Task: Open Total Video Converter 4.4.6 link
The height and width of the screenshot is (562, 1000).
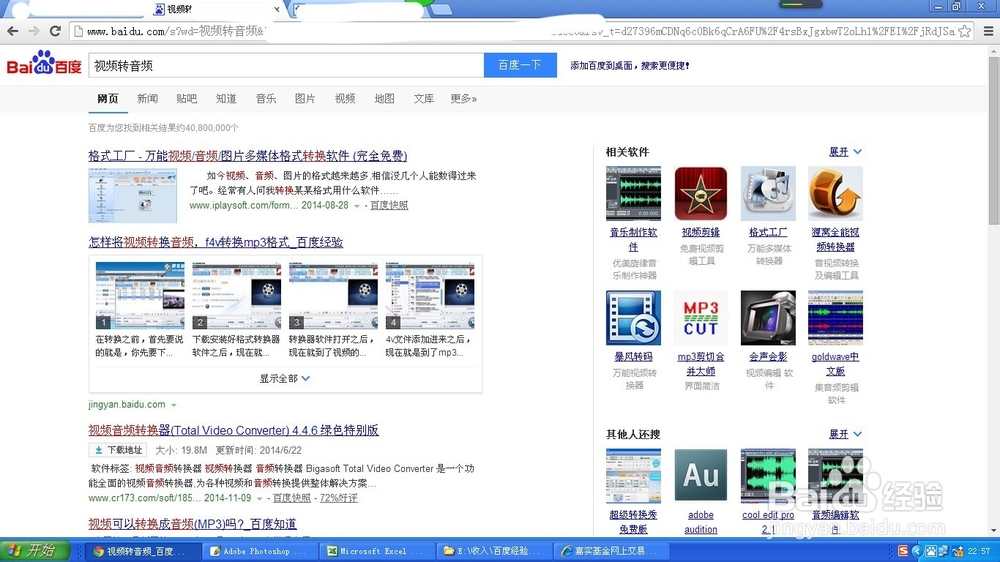Action: [233, 430]
